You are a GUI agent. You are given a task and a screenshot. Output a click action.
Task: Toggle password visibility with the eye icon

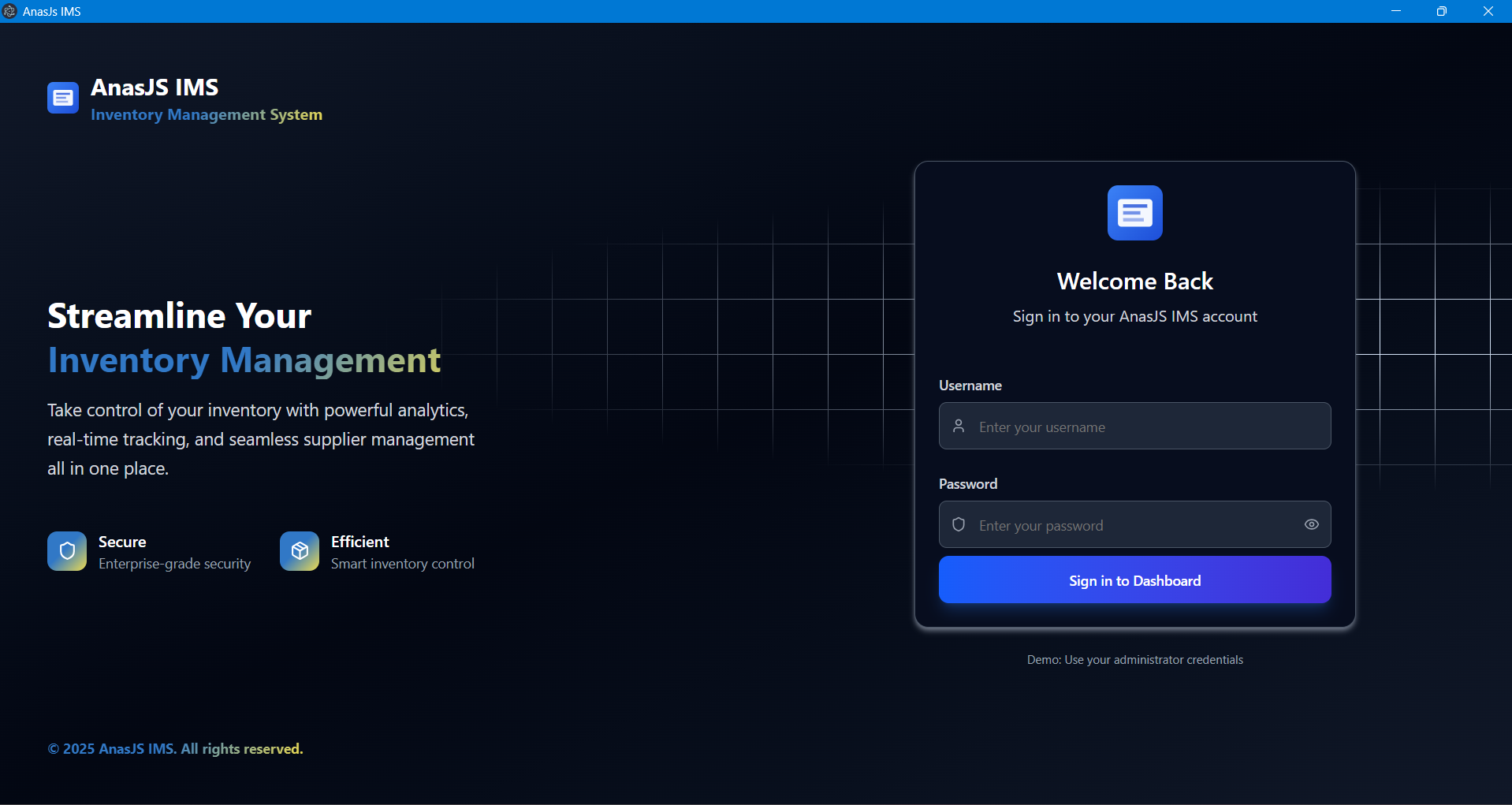[x=1311, y=524]
